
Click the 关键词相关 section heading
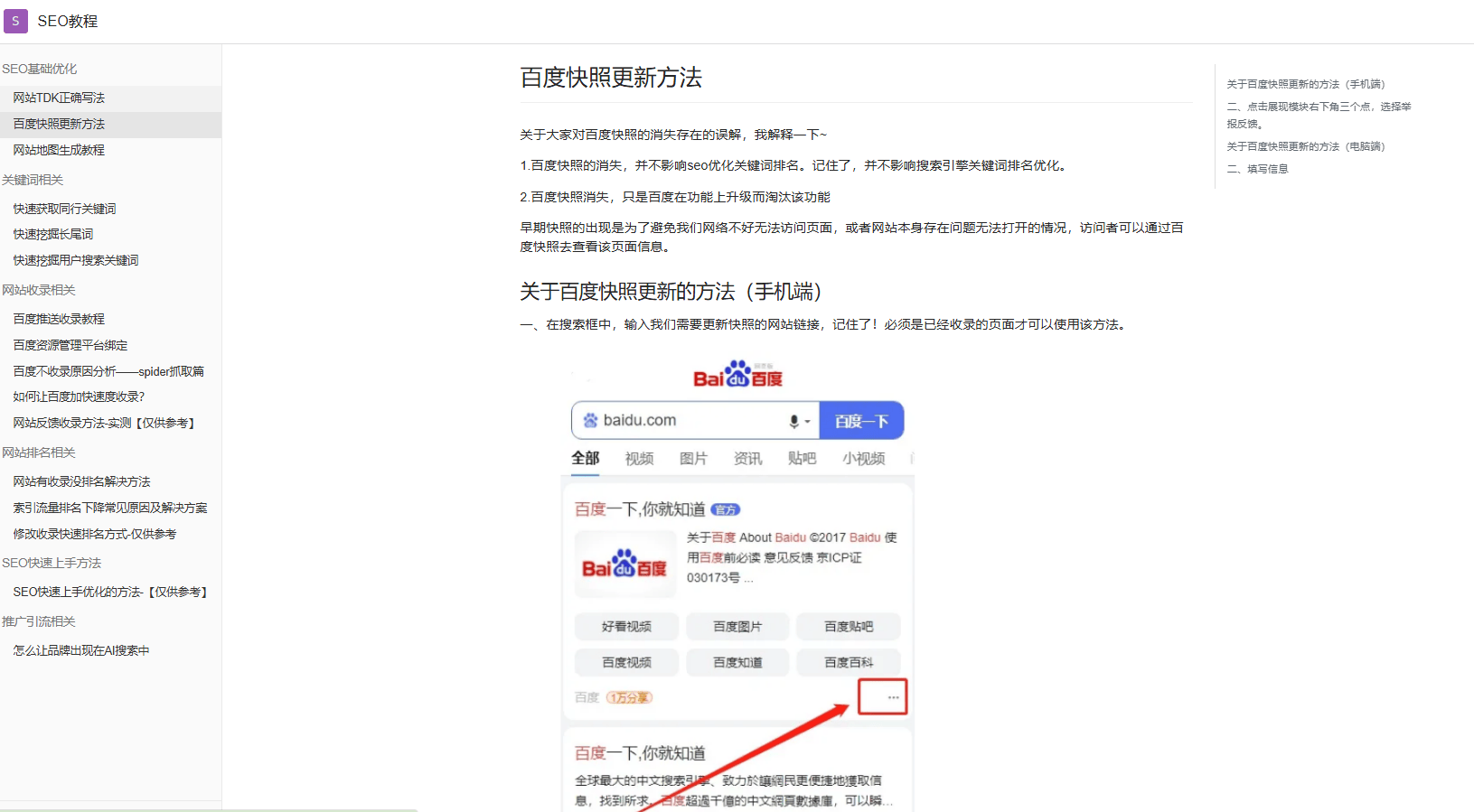pyautogui.click(x=33, y=180)
